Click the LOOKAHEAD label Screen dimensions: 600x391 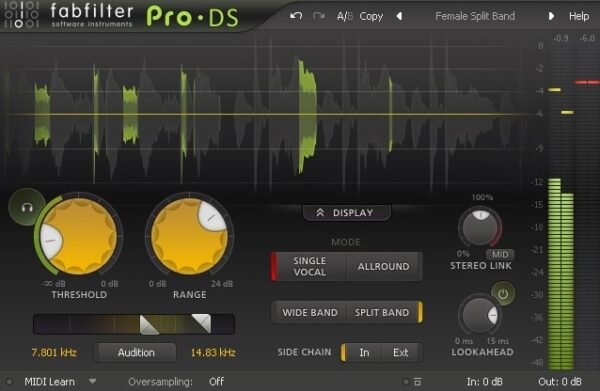click(482, 352)
